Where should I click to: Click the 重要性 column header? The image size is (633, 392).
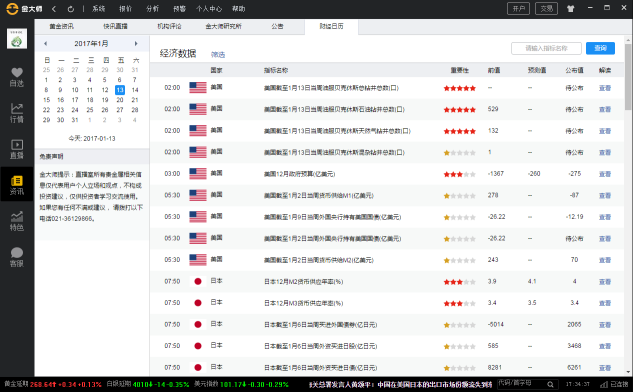coord(459,70)
